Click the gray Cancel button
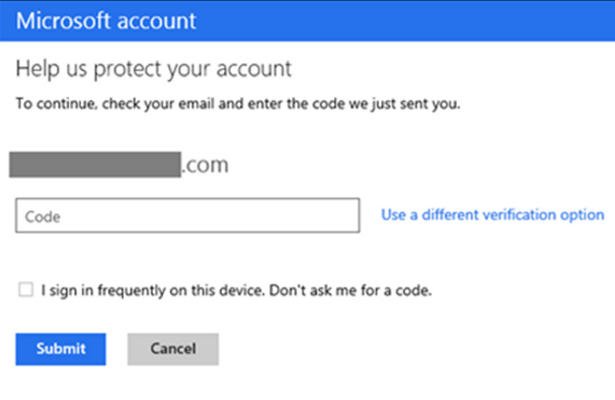Viewport: 615px width, 400px height. 172,349
